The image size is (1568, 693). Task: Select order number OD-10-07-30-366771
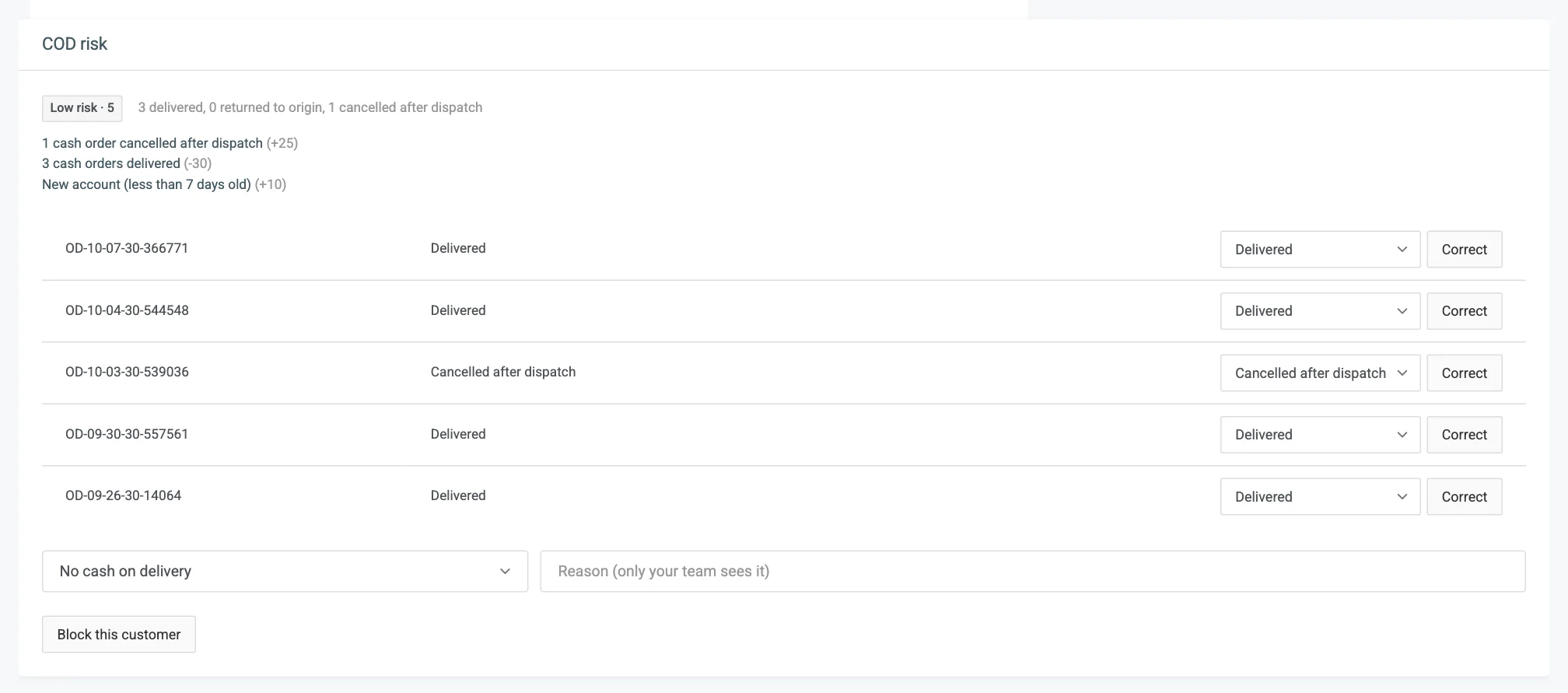click(x=127, y=248)
